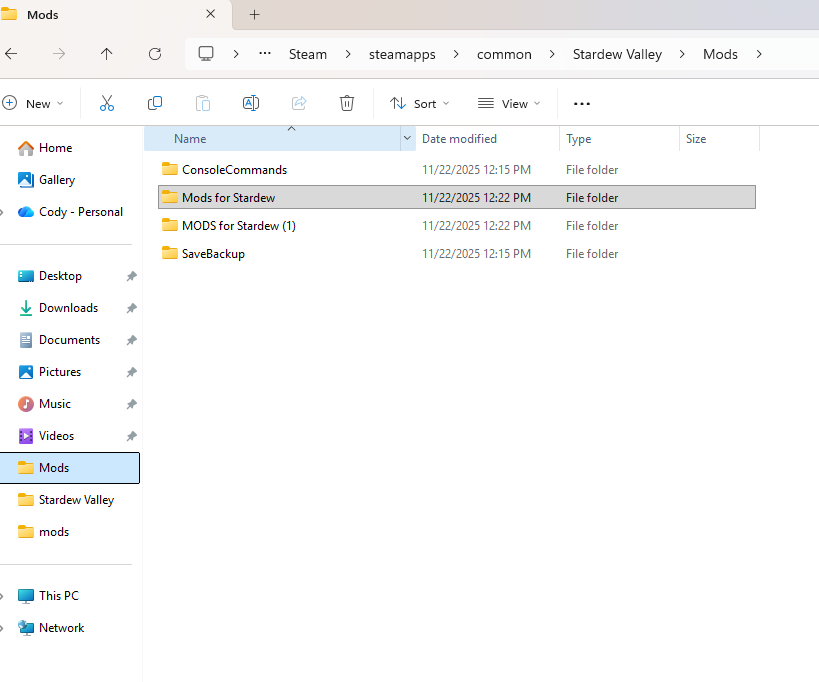Delete selection using trash icon

click(x=347, y=103)
